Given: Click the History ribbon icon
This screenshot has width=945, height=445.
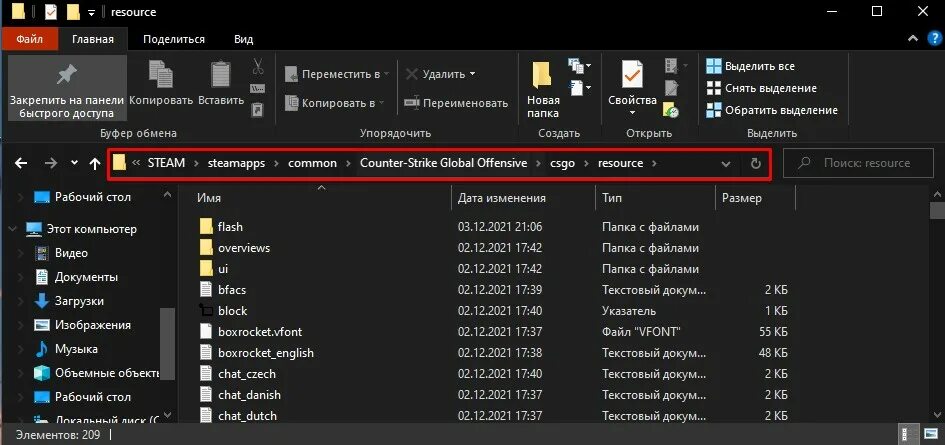Looking at the screenshot, I should (671, 110).
